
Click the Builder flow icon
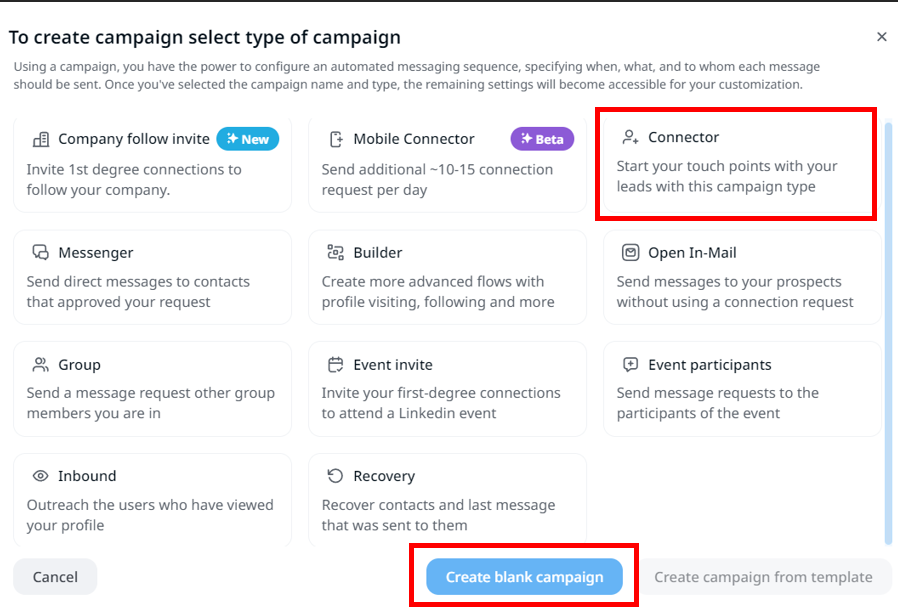336,253
